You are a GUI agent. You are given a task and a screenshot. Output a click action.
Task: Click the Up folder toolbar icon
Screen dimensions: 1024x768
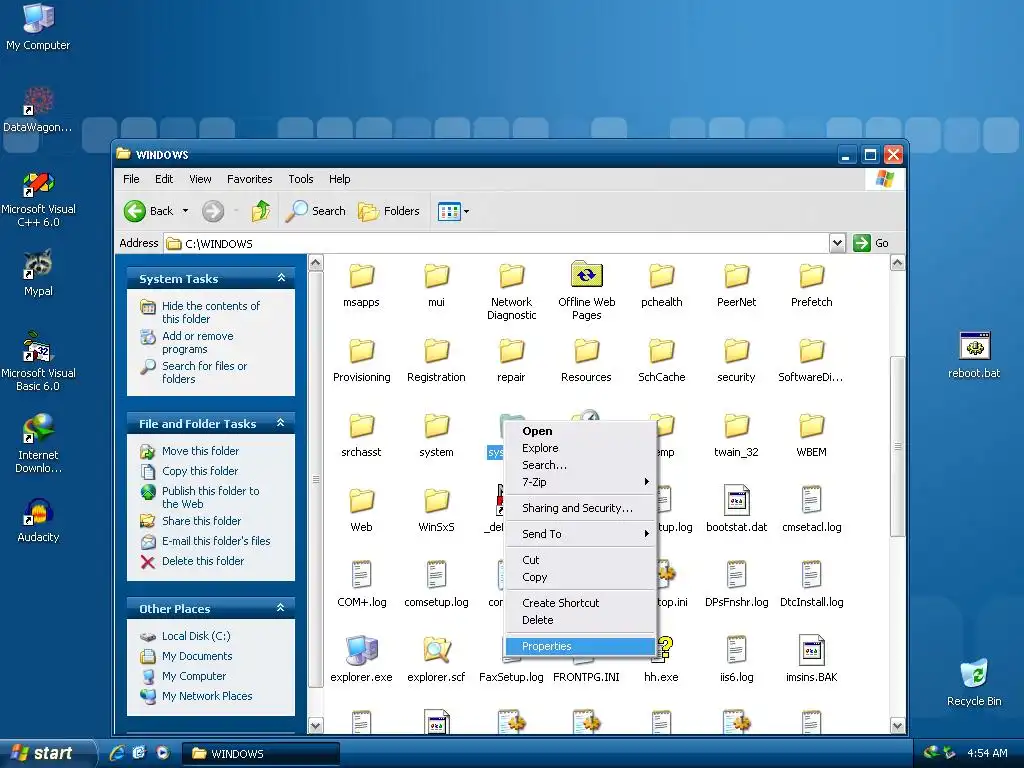tap(261, 211)
